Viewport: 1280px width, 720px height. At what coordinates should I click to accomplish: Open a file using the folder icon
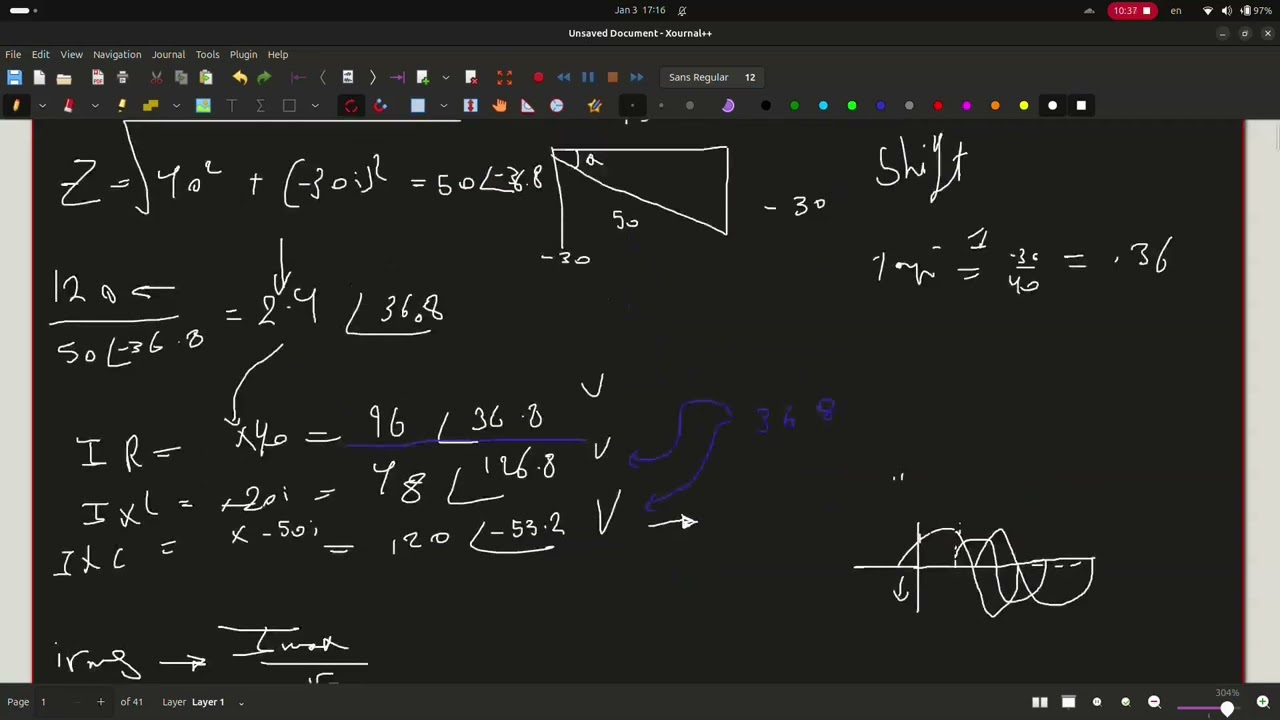pyautogui.click(x=64, y=77)
